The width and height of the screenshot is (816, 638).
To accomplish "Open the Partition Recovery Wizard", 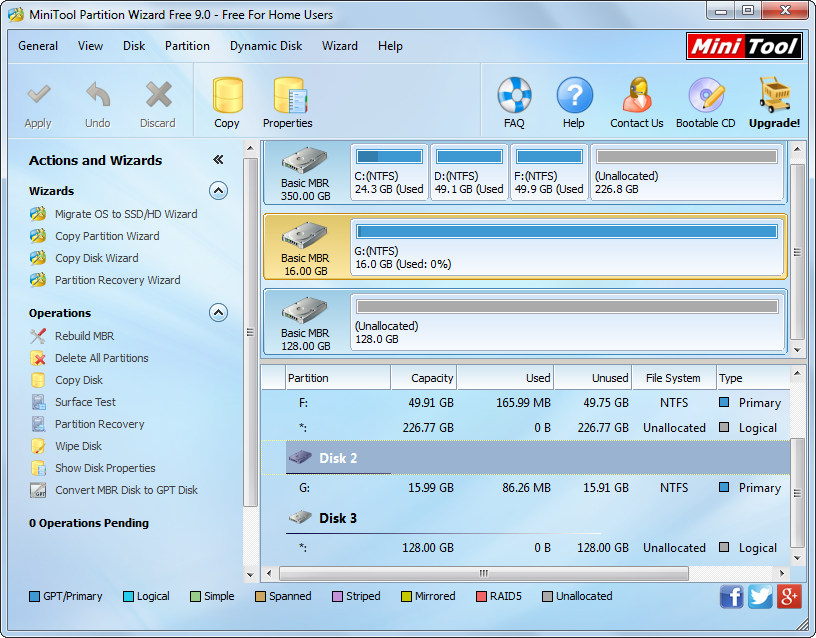I will [118, 280].
